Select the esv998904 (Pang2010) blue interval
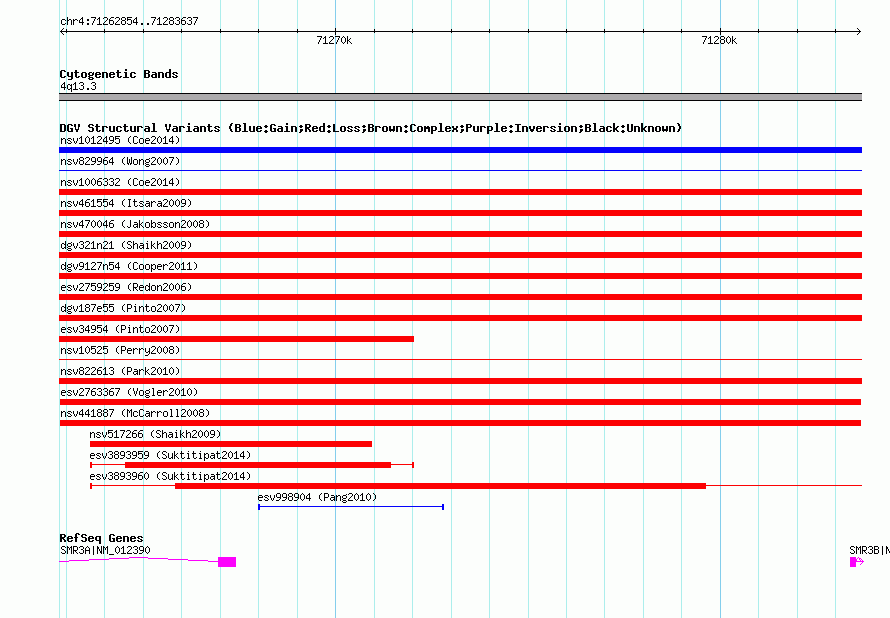 click(351, 507)
